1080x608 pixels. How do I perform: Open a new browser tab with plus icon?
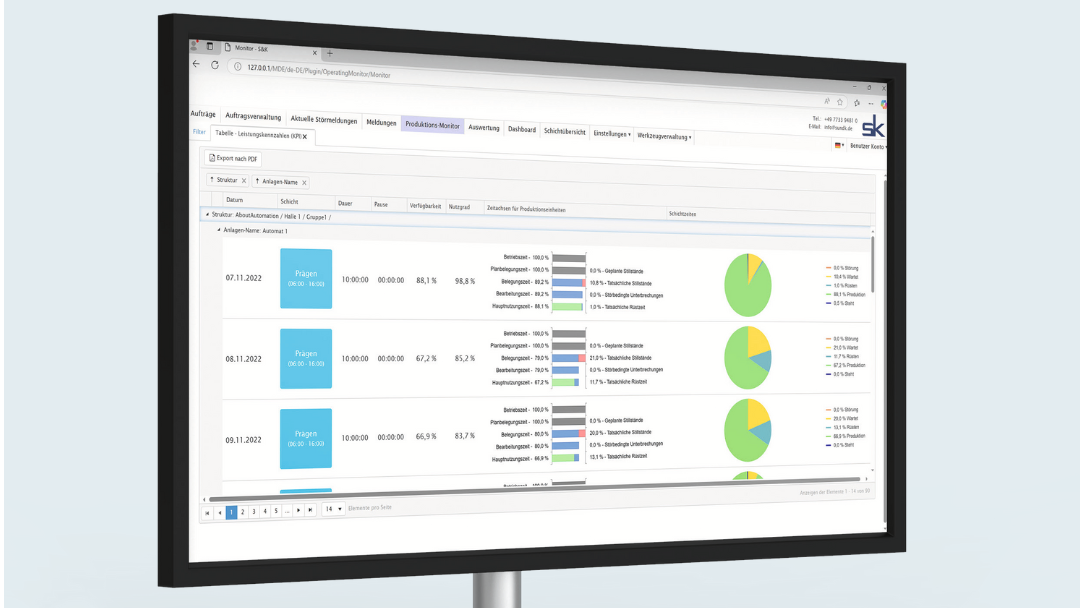[329, 53]
